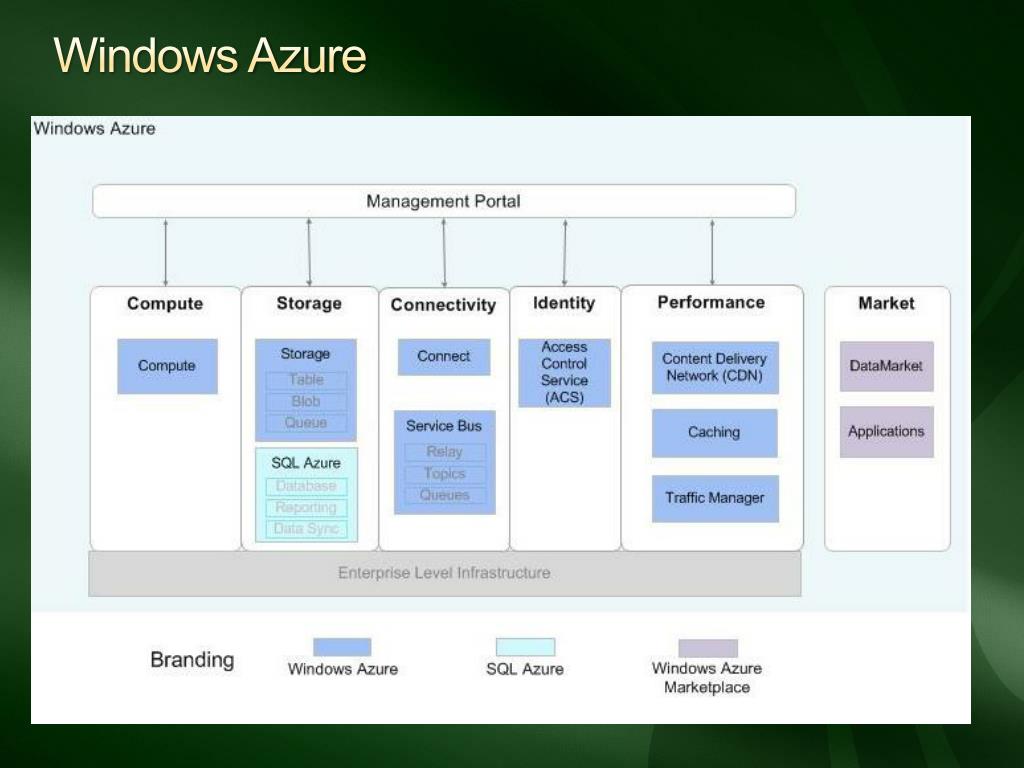This screenshot has width=1024, height=768.
Task: Select the Content Delivery Network (CDN) box
Action: 715,368
